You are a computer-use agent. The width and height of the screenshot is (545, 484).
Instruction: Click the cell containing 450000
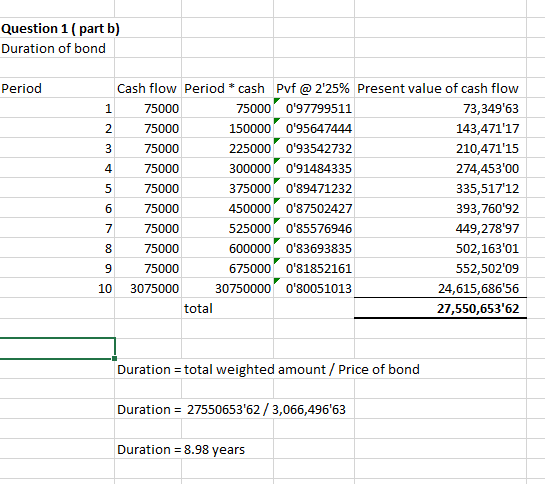pyautogui.click(x=227, y=208)
